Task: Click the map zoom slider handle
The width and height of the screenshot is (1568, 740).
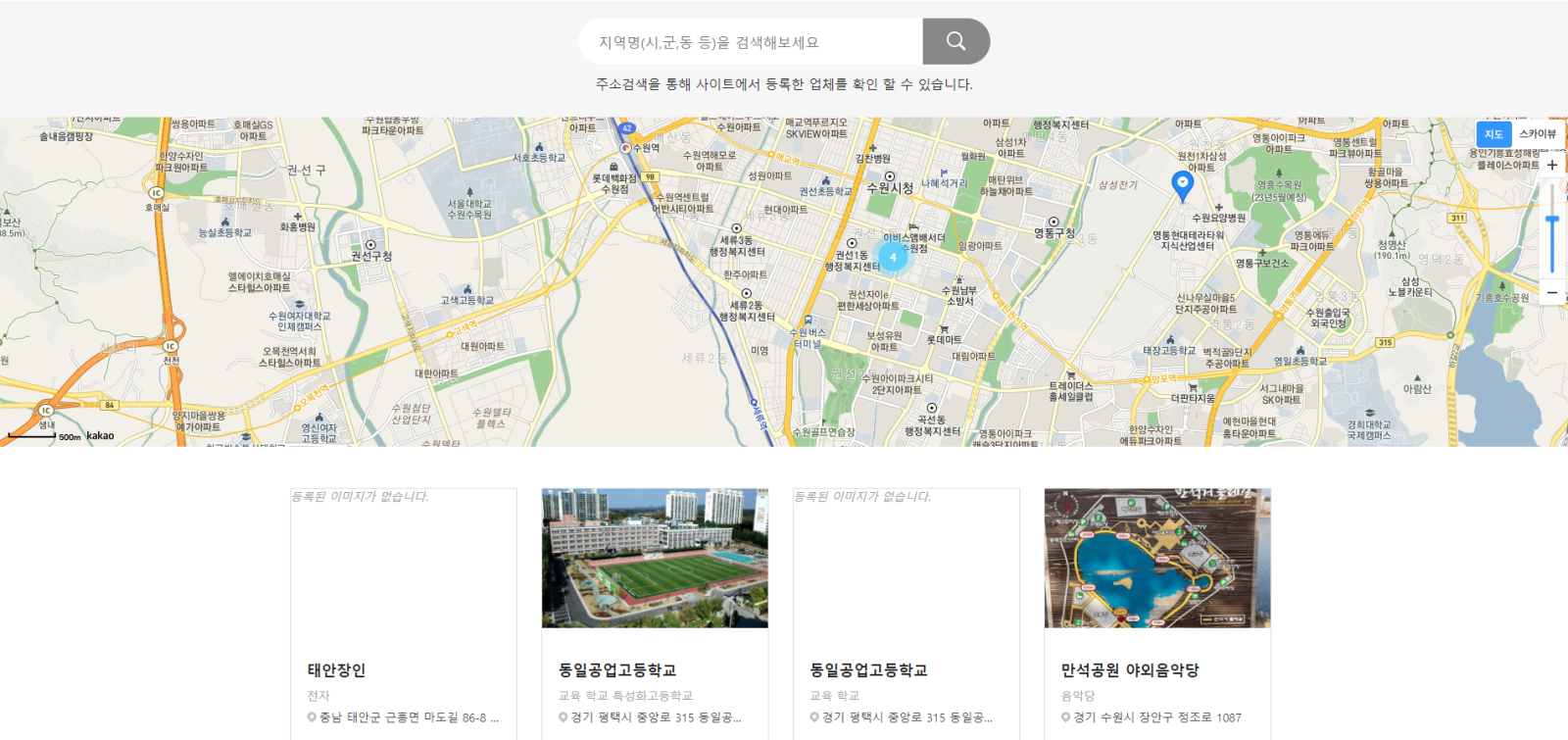Action: [x=1552, y=221]
